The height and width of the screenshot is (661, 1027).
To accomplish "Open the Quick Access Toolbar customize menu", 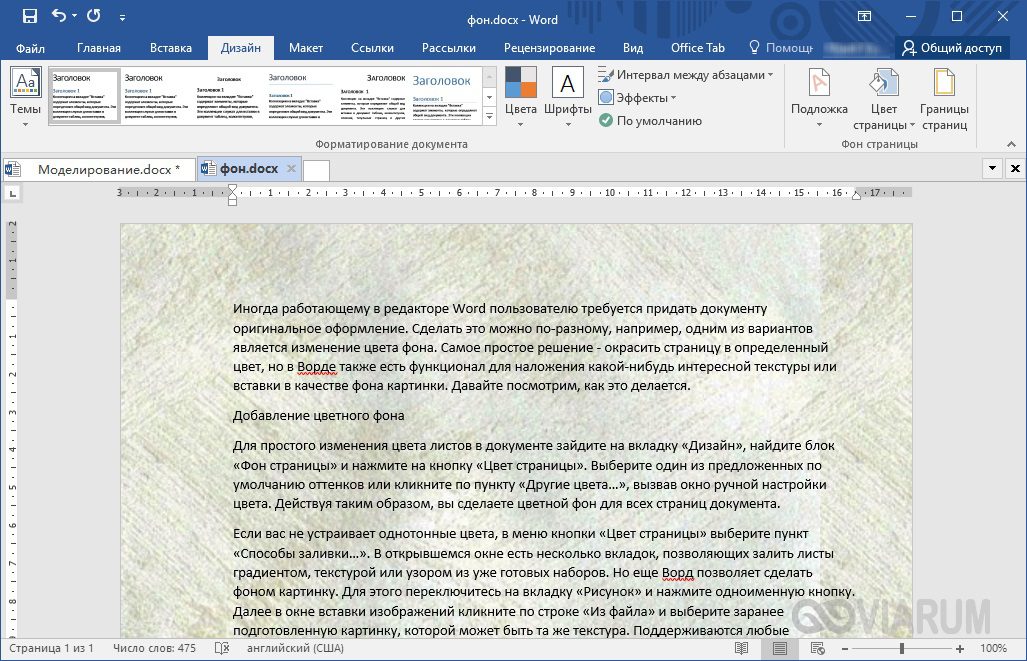I will point(122,17).
